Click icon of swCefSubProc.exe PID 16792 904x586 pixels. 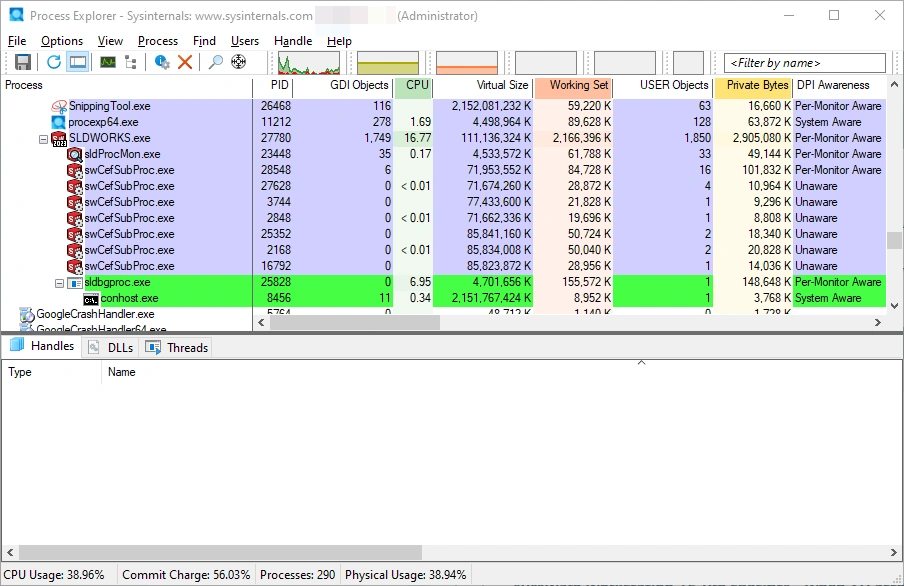74,266
